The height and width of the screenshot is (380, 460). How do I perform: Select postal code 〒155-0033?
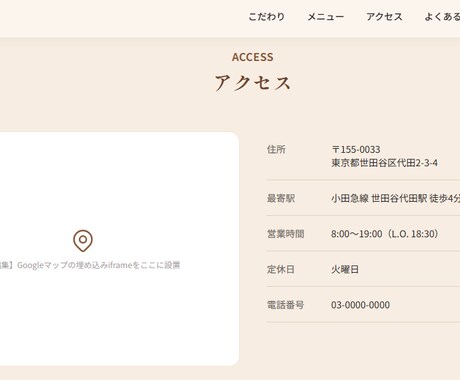coord(356,149)
